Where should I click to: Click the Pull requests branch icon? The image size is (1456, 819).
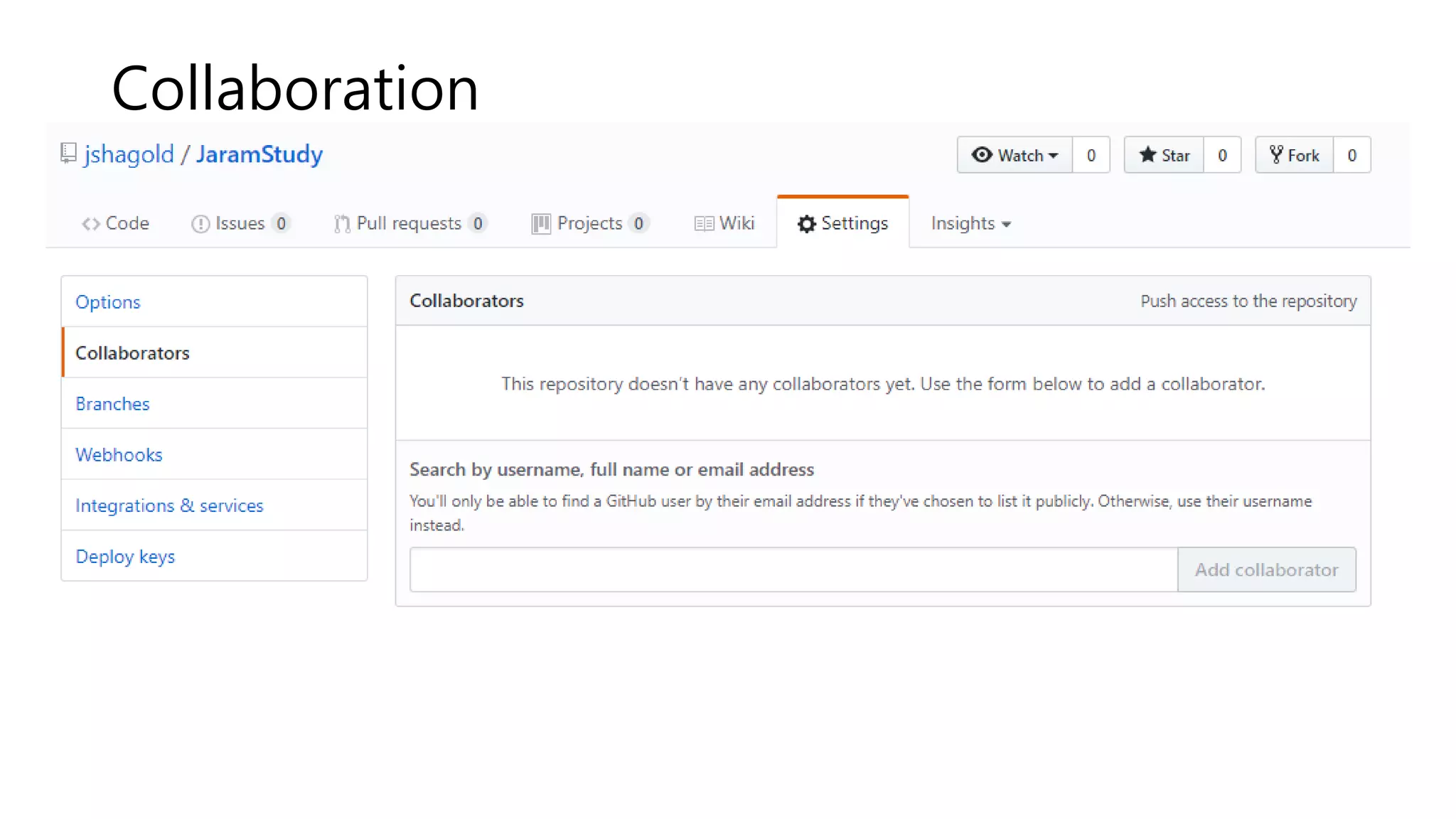coord(342,224)
